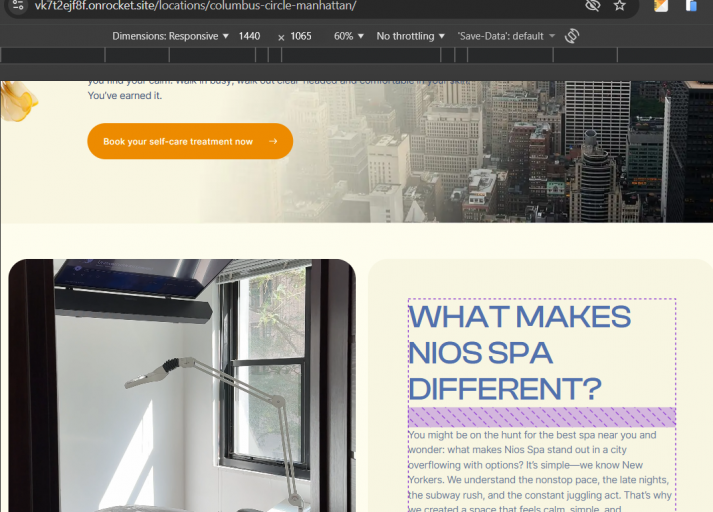Click the viewport height field showing 1065
The height and width of the screenshot is (512, 713).
coord(301,36)
